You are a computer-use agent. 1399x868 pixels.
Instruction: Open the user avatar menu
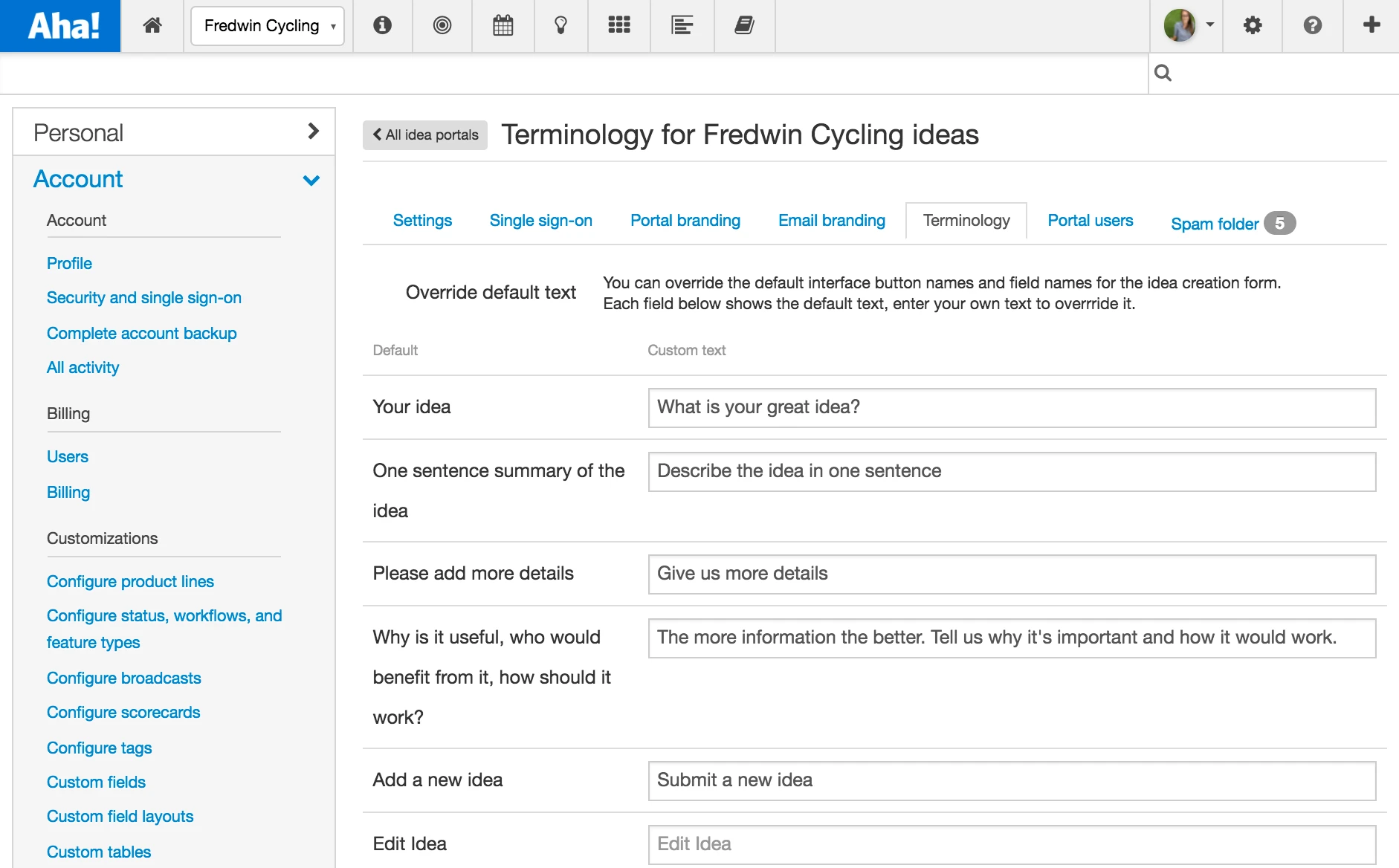pos(1188,26)
